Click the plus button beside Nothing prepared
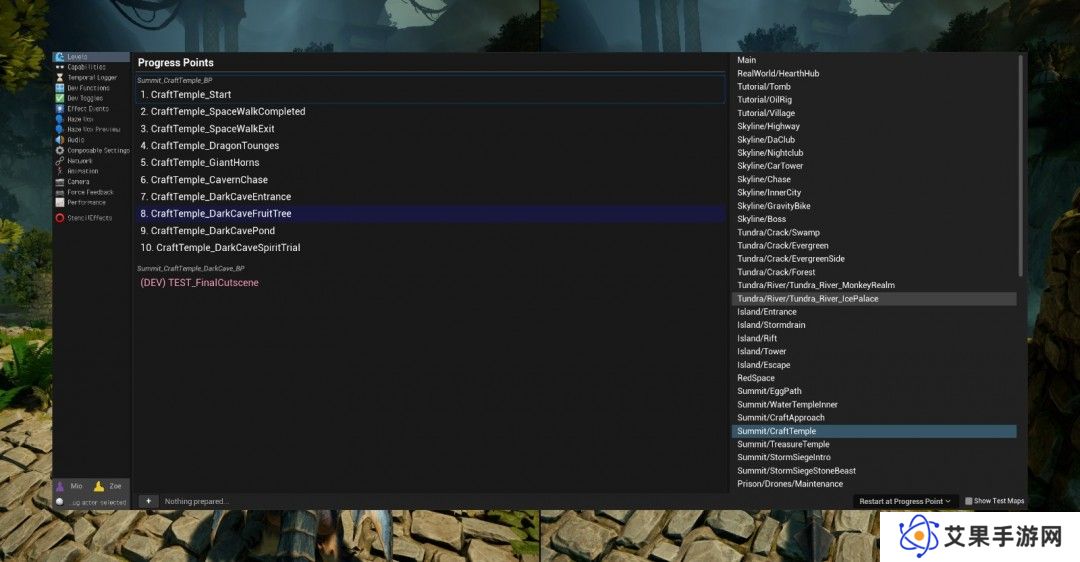1080x562 pixels. coord(148,501)
